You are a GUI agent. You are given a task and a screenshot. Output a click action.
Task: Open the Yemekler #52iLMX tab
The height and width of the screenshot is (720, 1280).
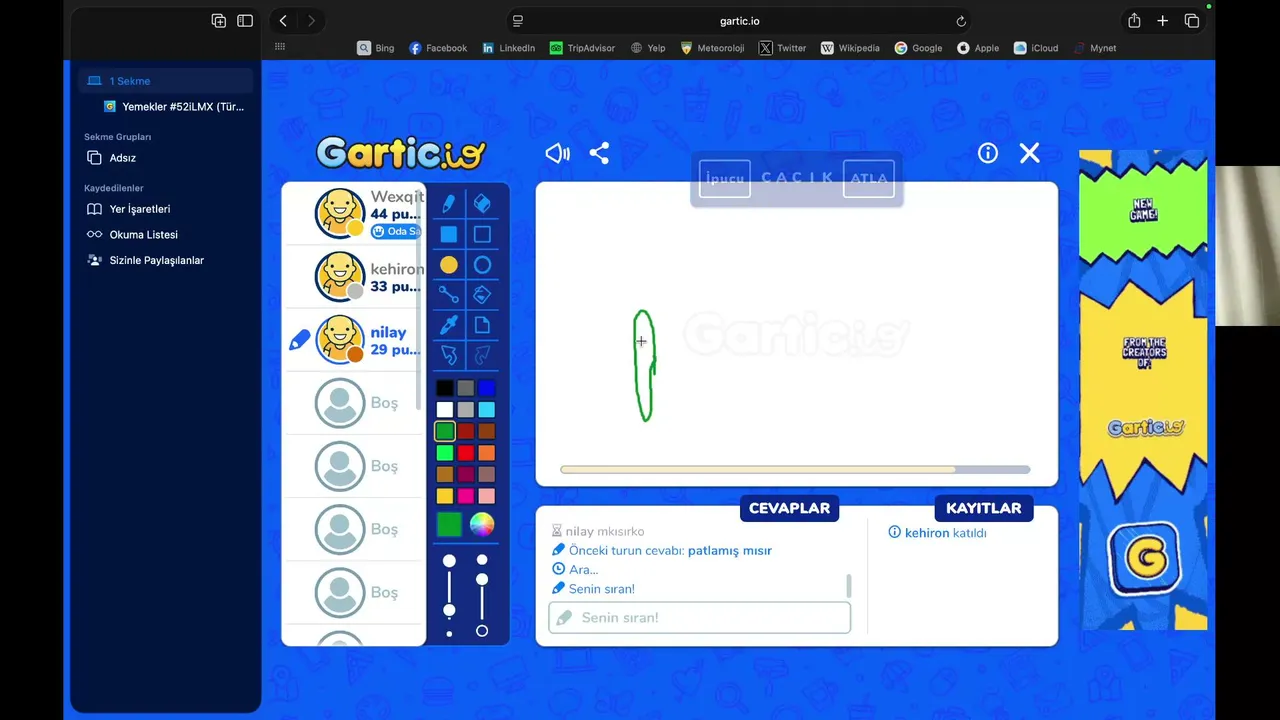[x=175, y=106]
